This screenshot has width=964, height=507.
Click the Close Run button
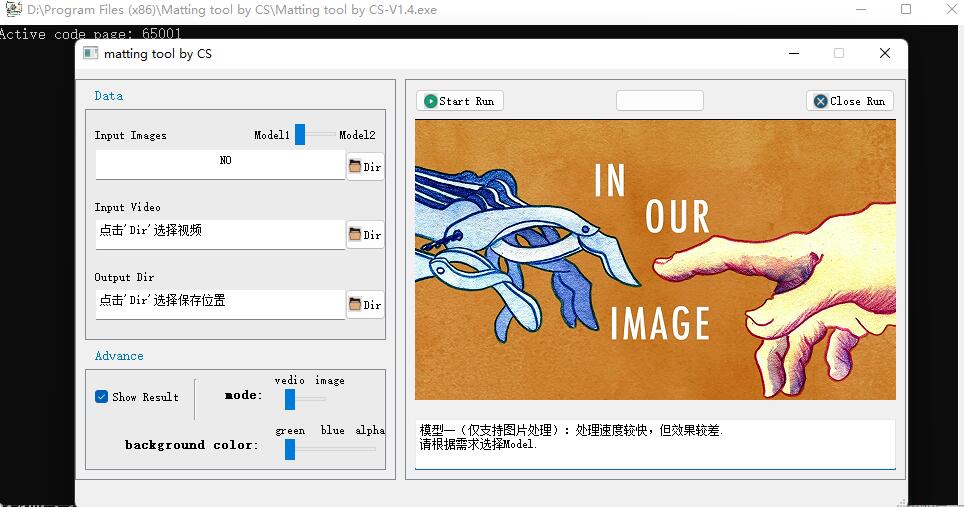coord(850,101)
